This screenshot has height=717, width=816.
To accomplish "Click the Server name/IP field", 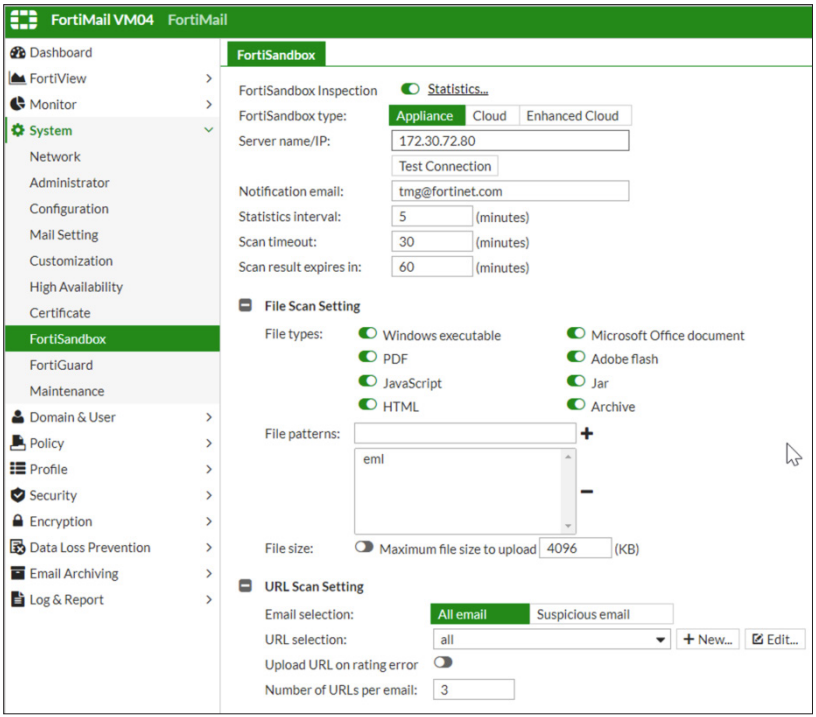I will (x=510, y=140).
